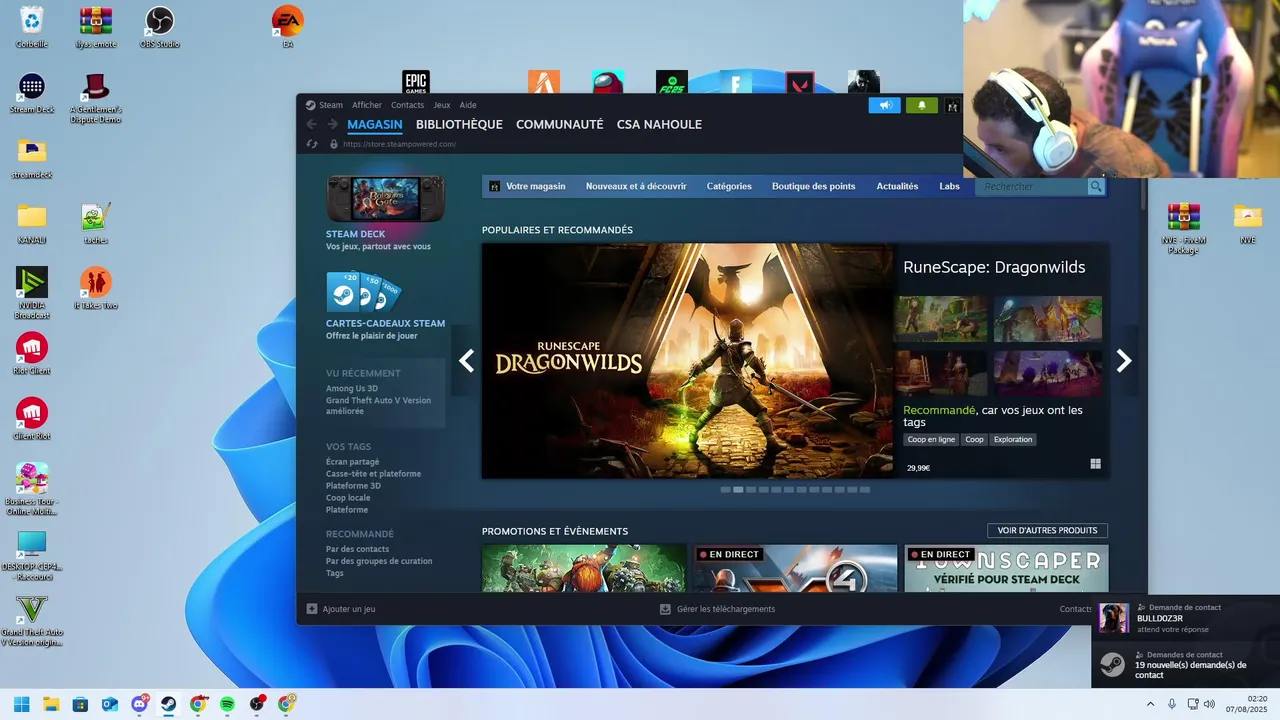Open the Valorant desktop shortcut
This screenshot has height=720, width=1280.
(x=800, y=82)
